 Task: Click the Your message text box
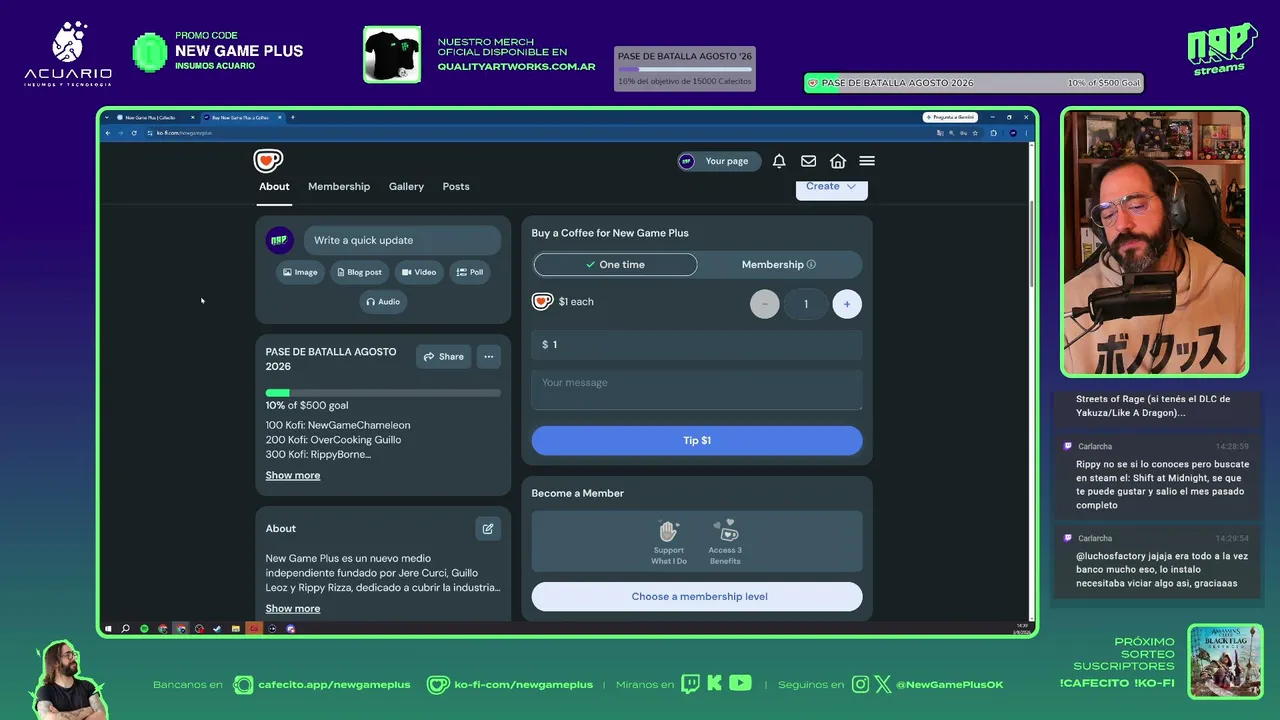pyautogui.click(x=697, y=390)
